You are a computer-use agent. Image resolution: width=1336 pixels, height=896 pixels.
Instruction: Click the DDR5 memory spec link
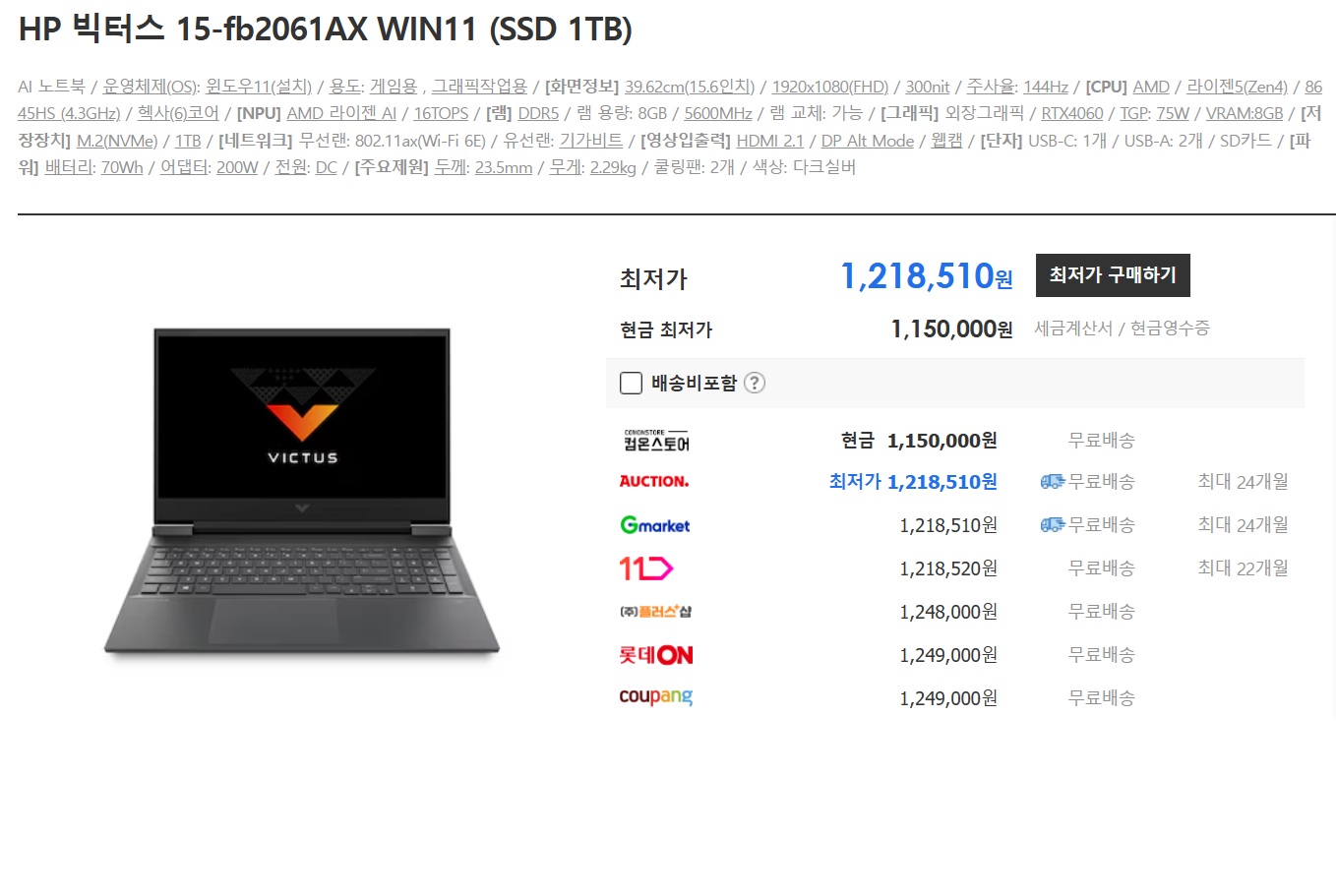[x=538, y=113]
